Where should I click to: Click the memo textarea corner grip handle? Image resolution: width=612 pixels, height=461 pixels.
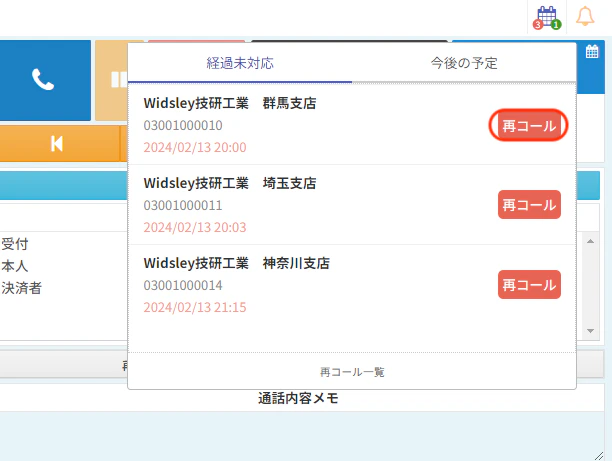point(599,456)
